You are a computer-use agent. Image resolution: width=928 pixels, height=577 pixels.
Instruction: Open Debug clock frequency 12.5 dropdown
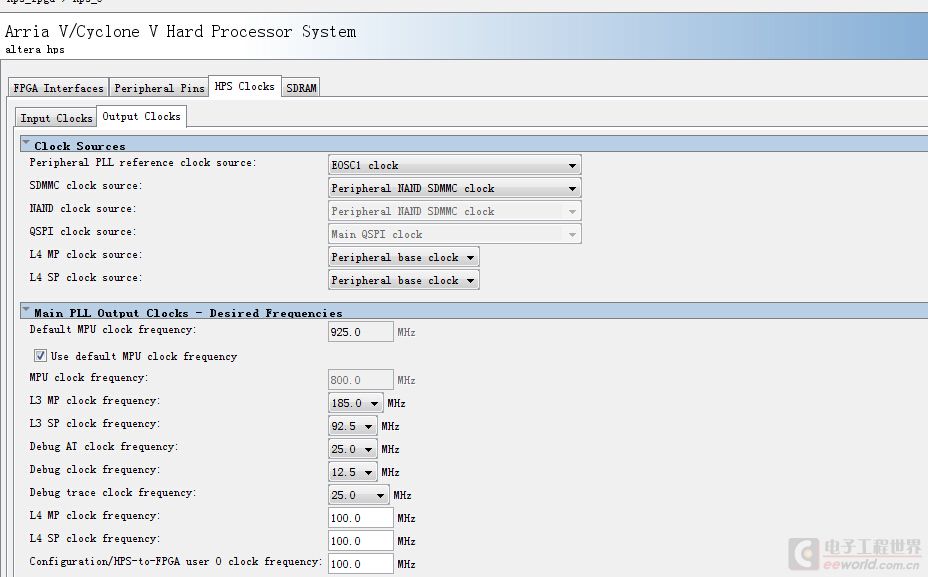pos(353,472)
